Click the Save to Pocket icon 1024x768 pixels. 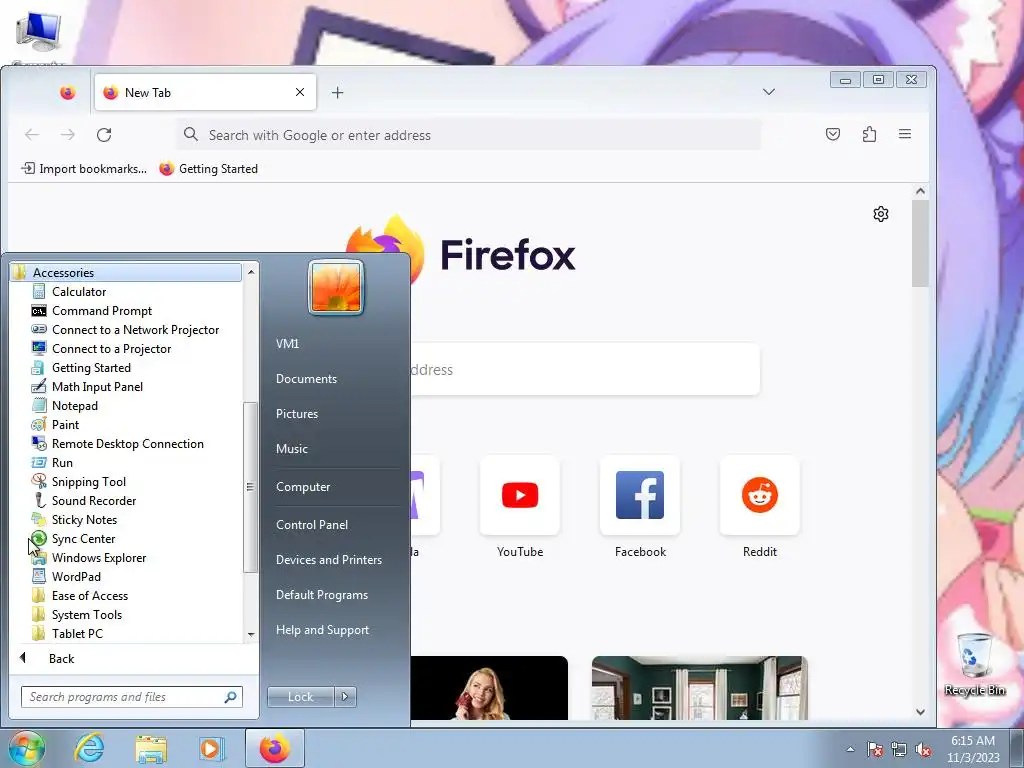pyautogui.click(x=833, y=135)
